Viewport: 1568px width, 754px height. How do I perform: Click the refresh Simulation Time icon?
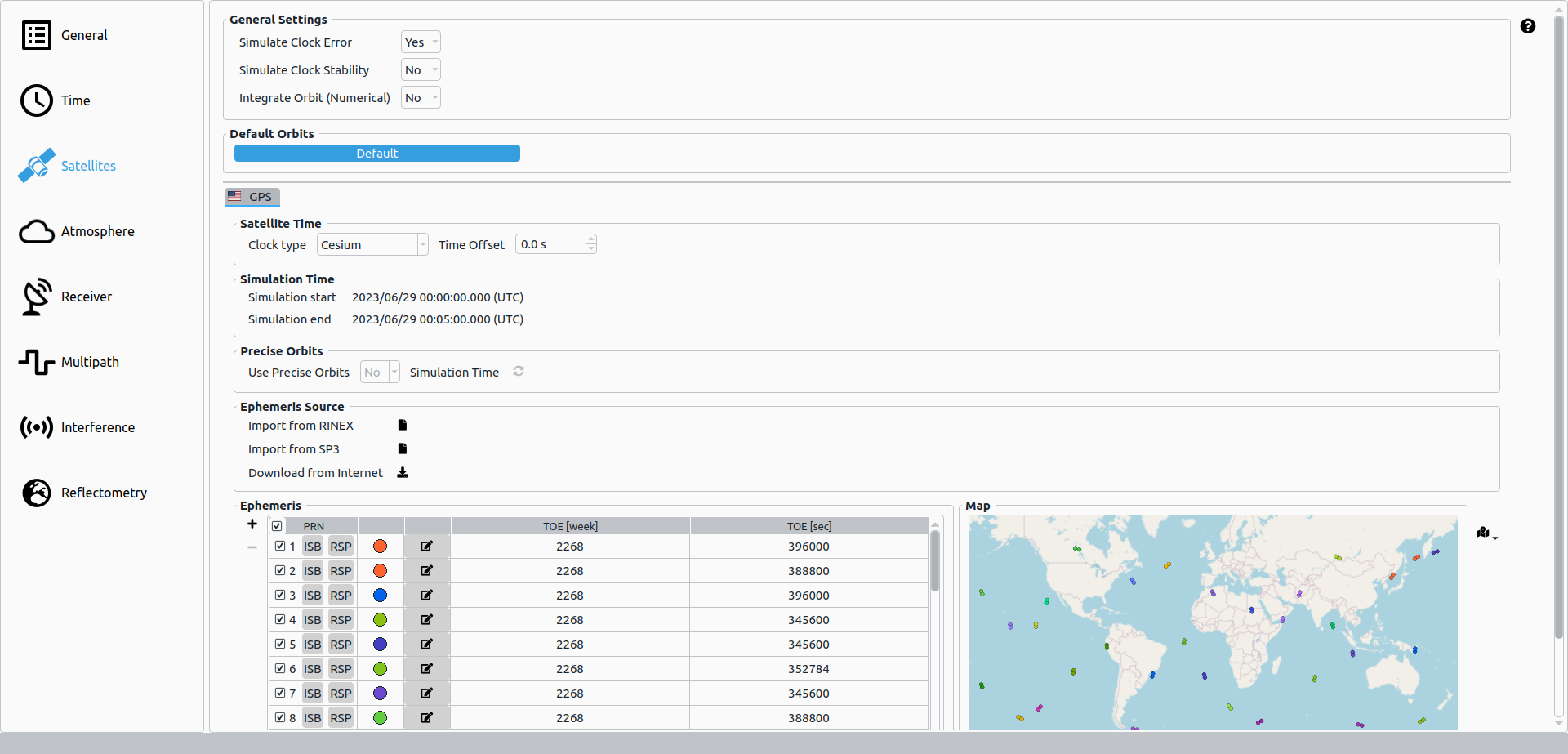pos(519,372)
